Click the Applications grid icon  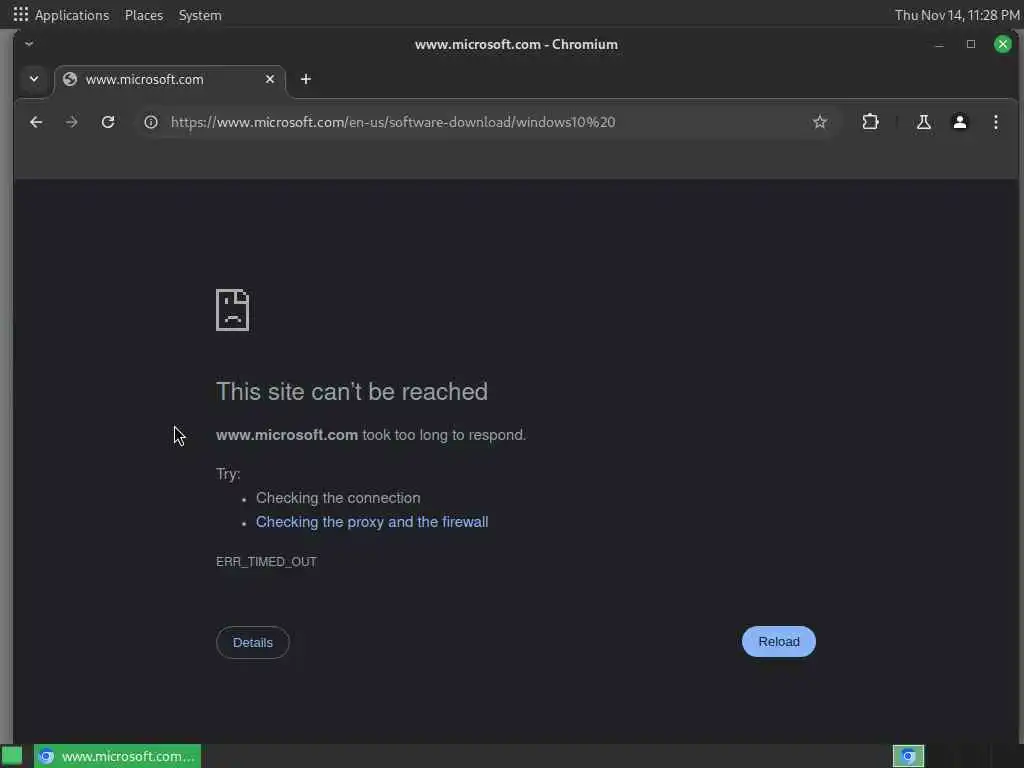pyautogui.click(x=21, y=14)
